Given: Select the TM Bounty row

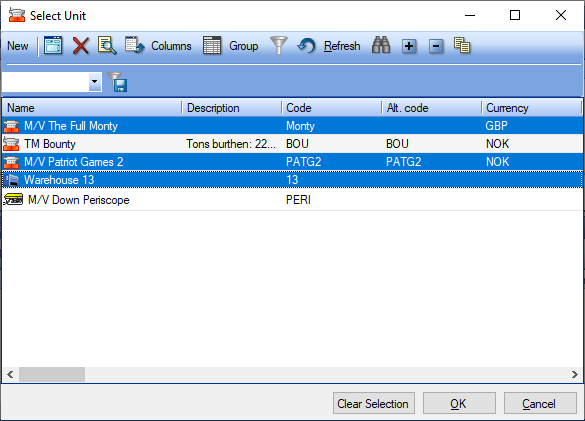Looking at the screenshot, I should 292,144.
